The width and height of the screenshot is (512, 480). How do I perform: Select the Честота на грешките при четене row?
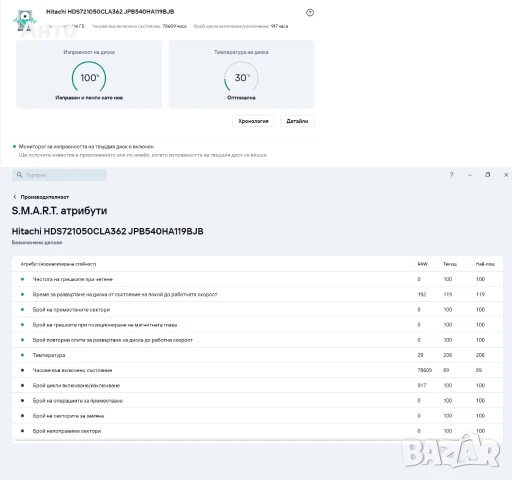pos(257,279)
